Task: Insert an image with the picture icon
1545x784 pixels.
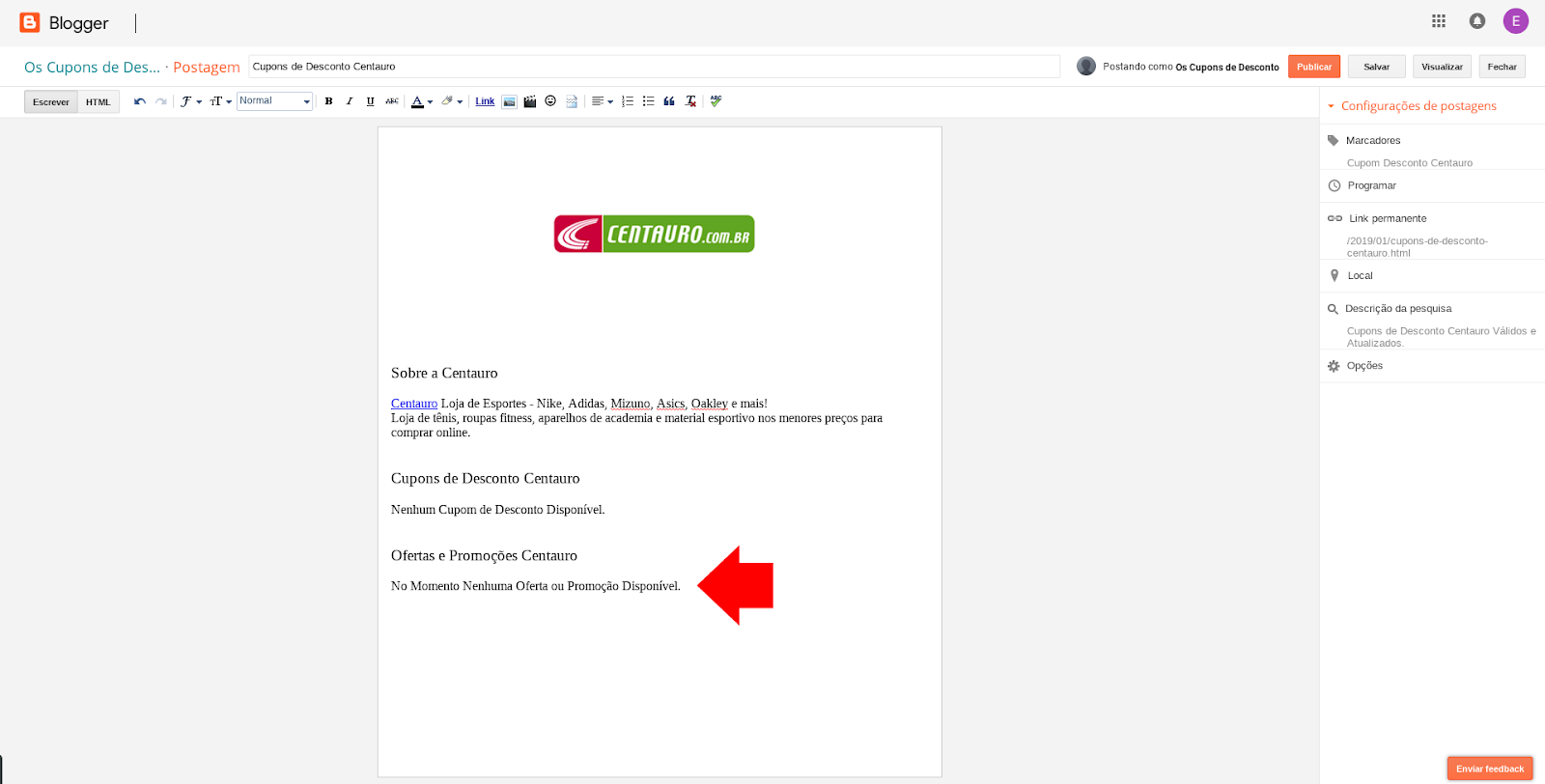Action: [509, 101]
